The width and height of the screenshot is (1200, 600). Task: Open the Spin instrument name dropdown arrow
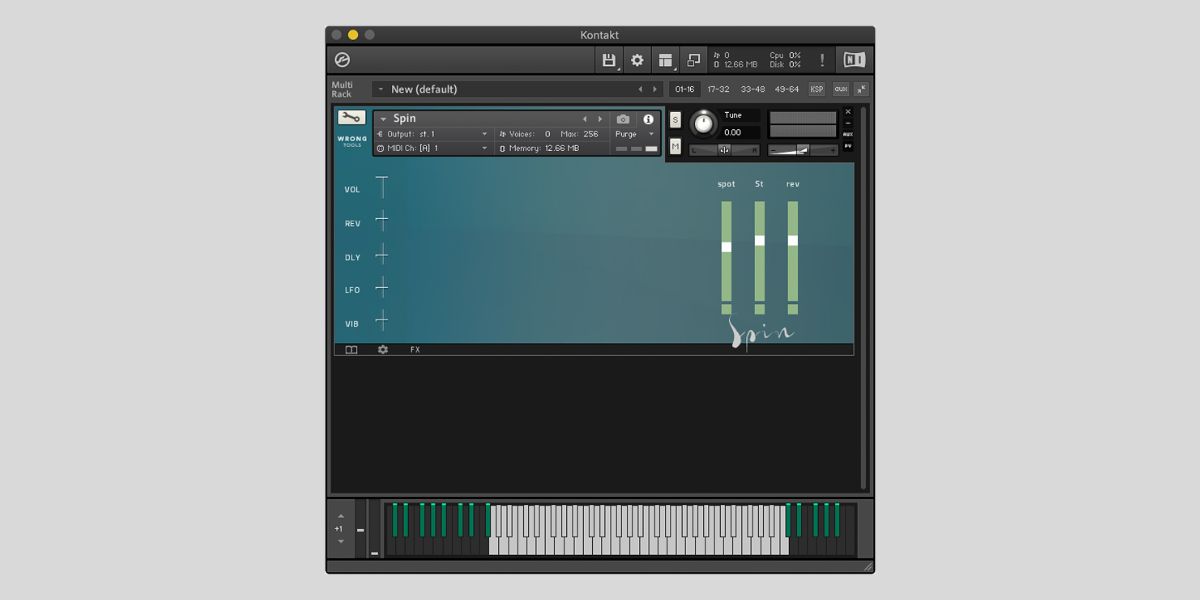click(x=383, y=119)
